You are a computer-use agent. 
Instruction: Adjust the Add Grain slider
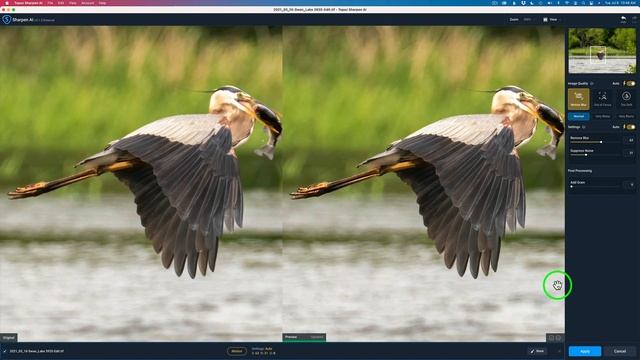594,187
